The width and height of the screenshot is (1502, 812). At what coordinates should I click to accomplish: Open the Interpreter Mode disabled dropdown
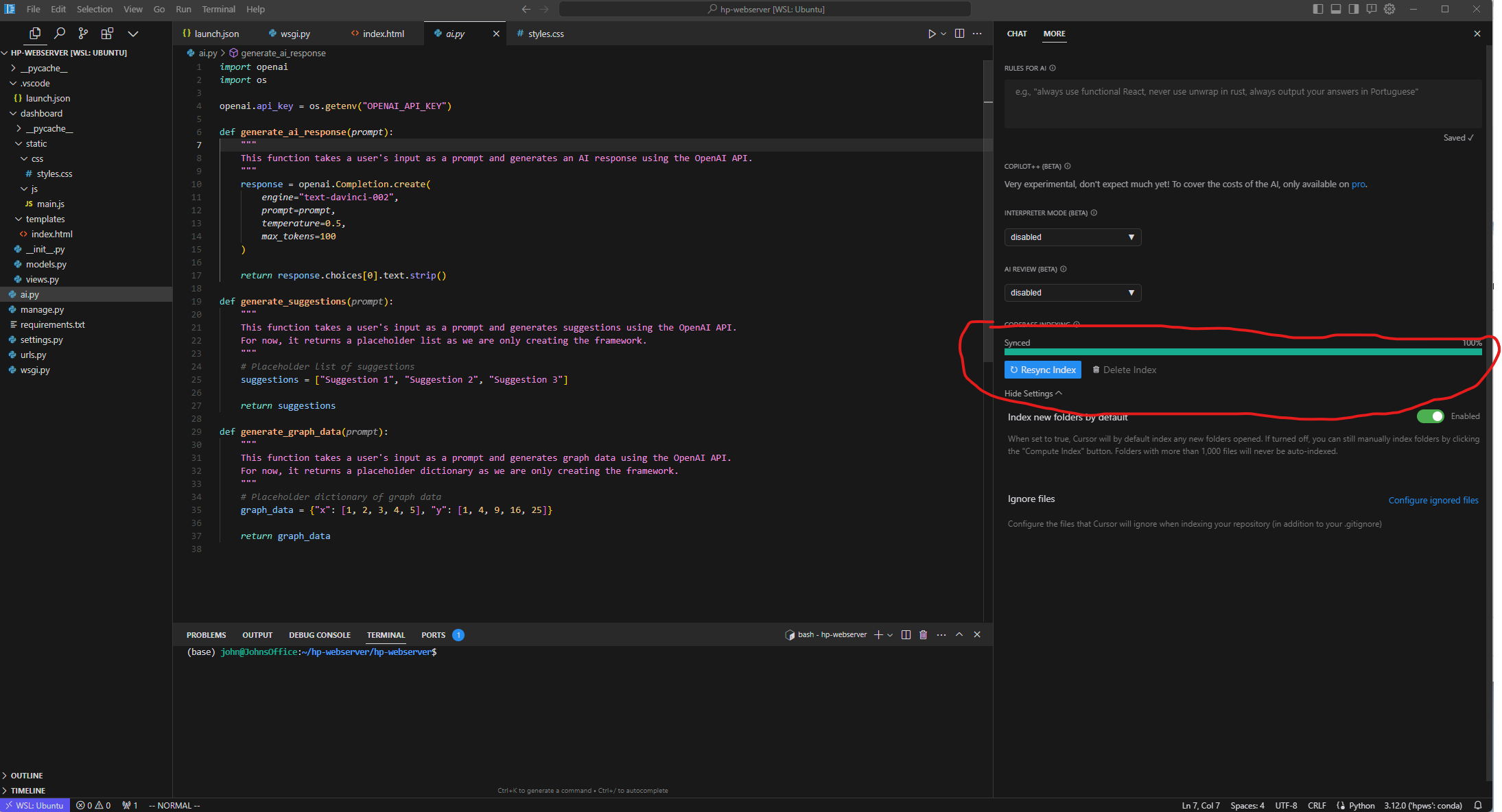pos(1072,237)
